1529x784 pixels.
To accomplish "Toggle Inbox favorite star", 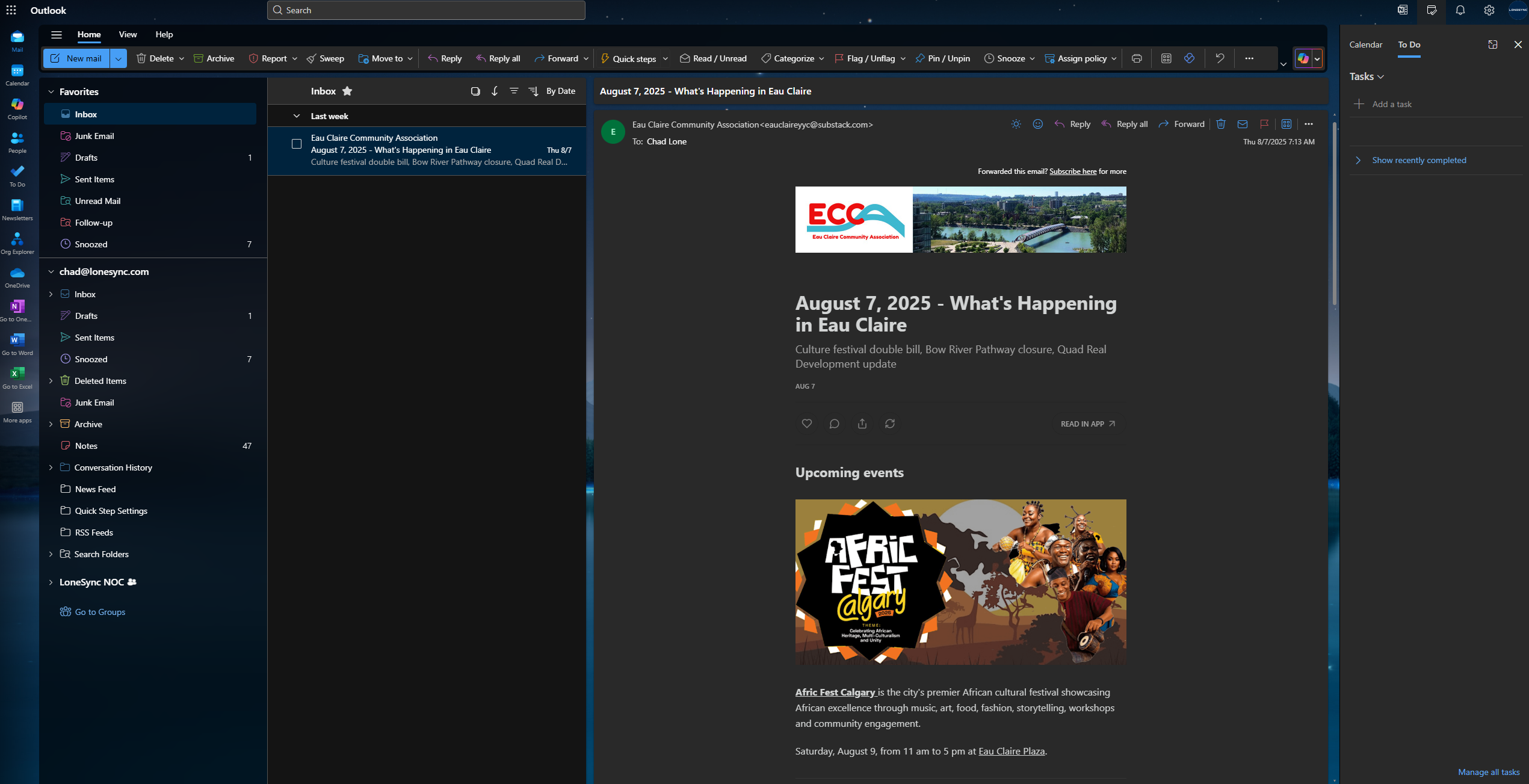I will (x=347, y=91).
